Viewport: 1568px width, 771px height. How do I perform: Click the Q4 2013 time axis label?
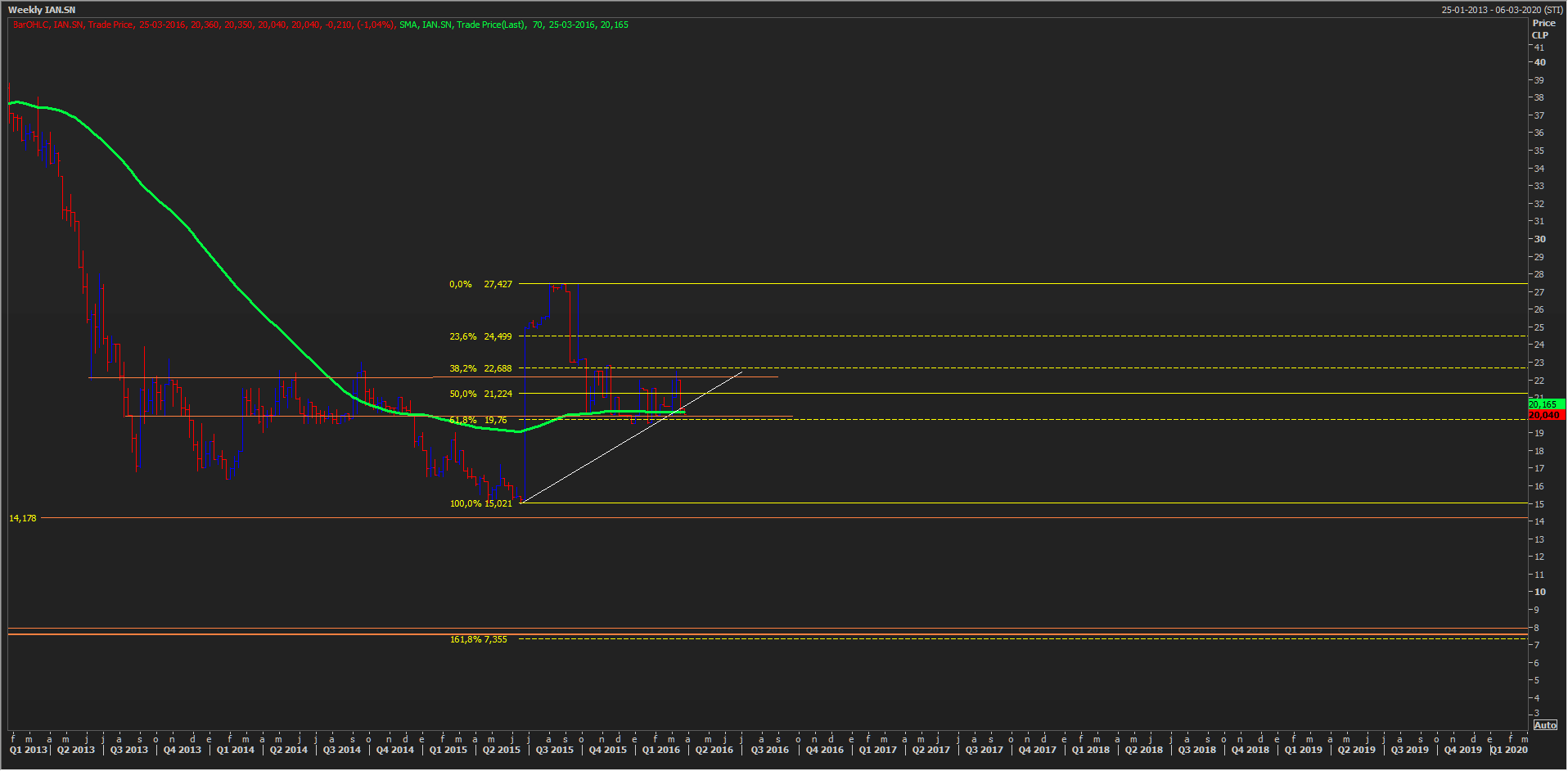click(182, 750)
